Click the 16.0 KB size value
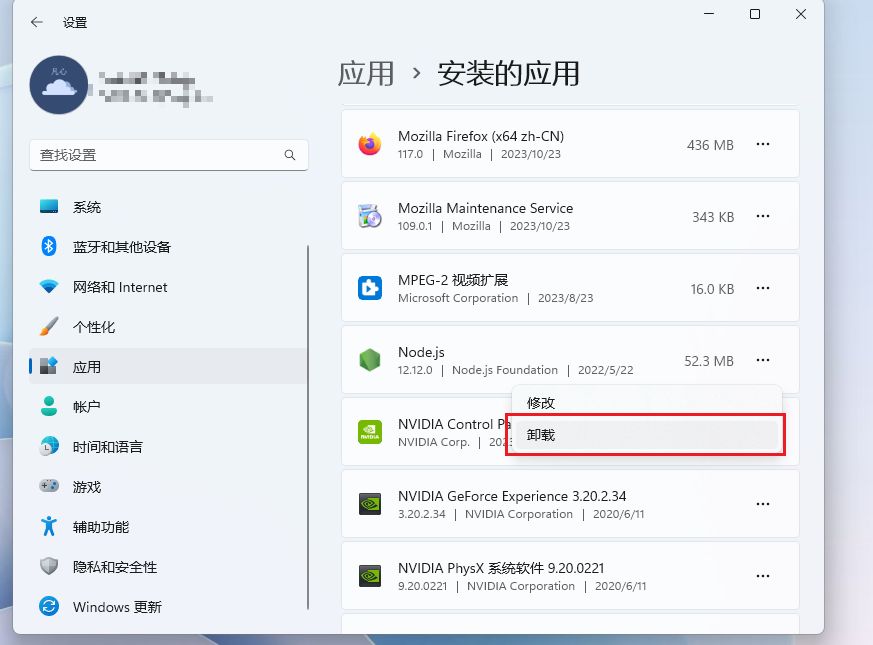 click(713, 289)
